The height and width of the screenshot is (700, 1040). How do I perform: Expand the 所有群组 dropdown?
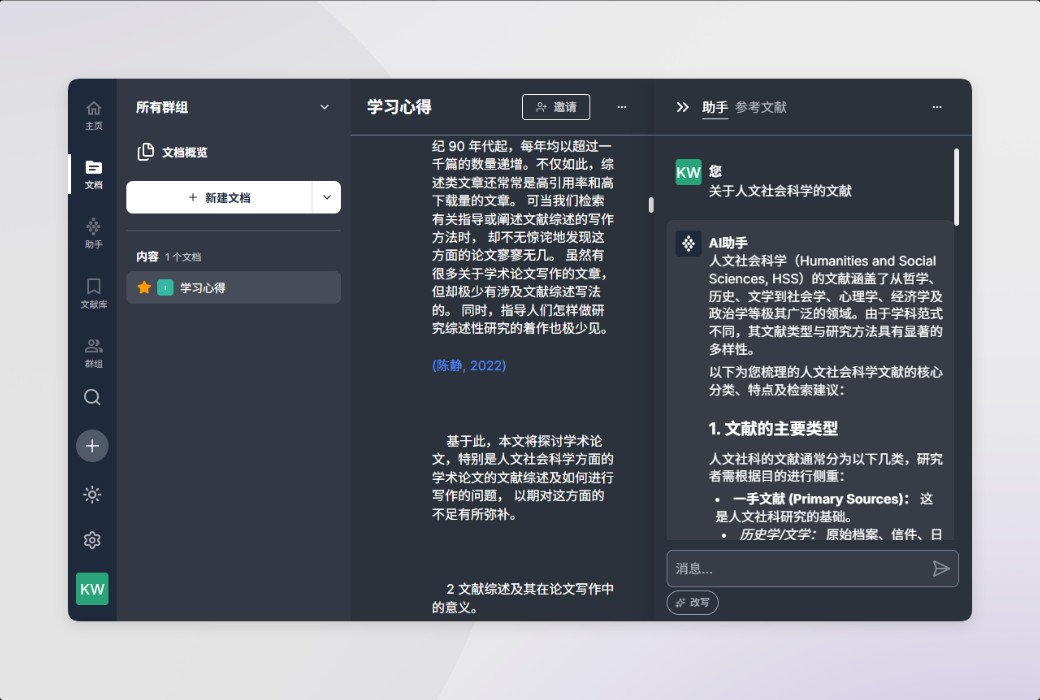click(324, 107)
